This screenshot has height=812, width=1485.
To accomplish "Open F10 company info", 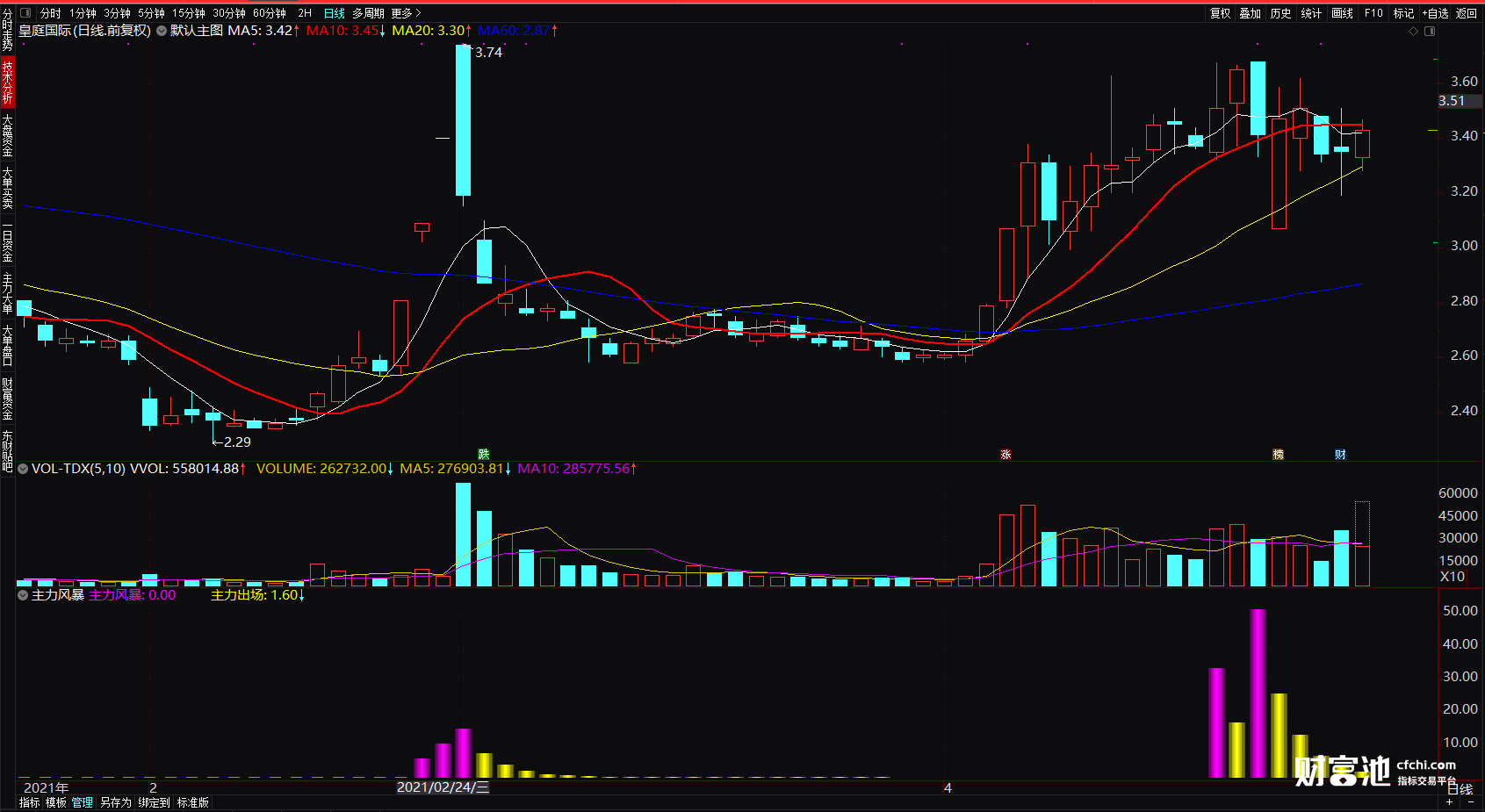I will [1373, 13].
